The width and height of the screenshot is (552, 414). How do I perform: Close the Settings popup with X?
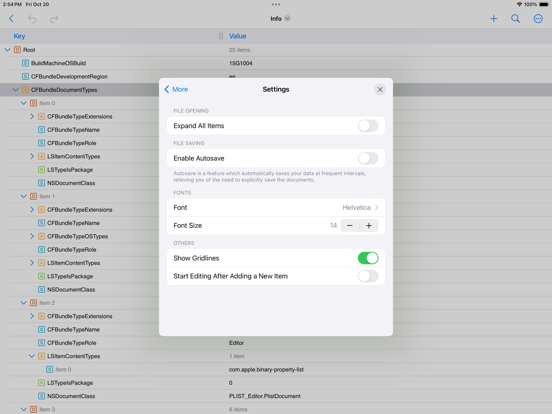380,89
